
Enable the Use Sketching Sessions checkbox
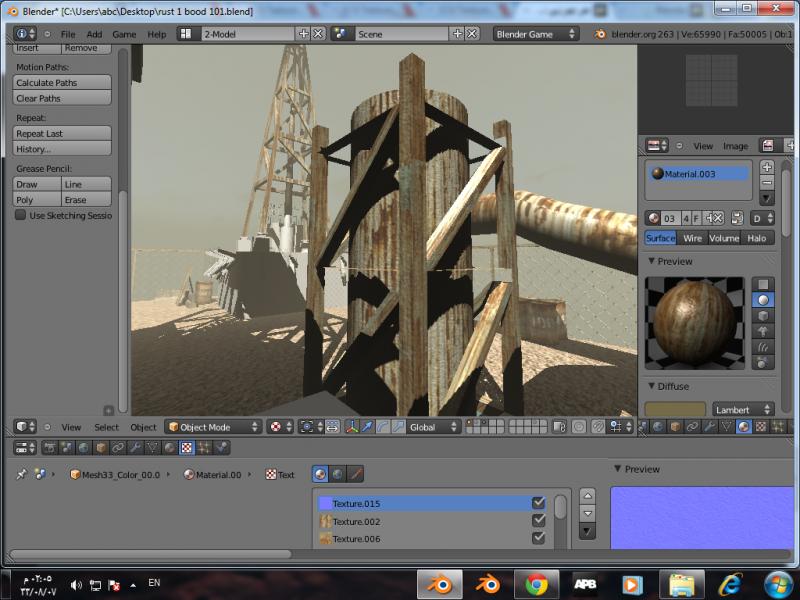coord(20,215)
